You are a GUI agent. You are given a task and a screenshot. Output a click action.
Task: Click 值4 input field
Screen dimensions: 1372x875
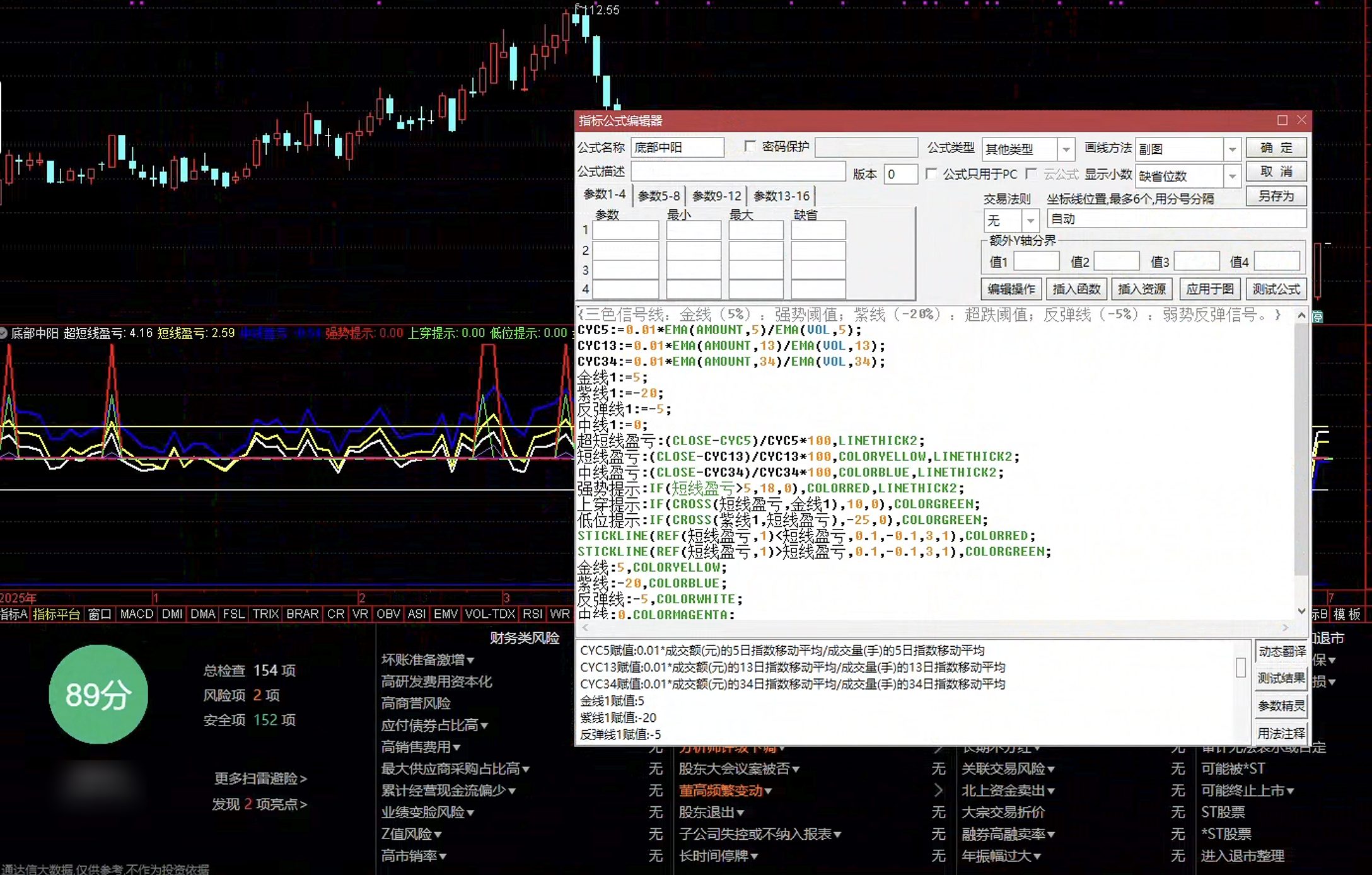1277,262
